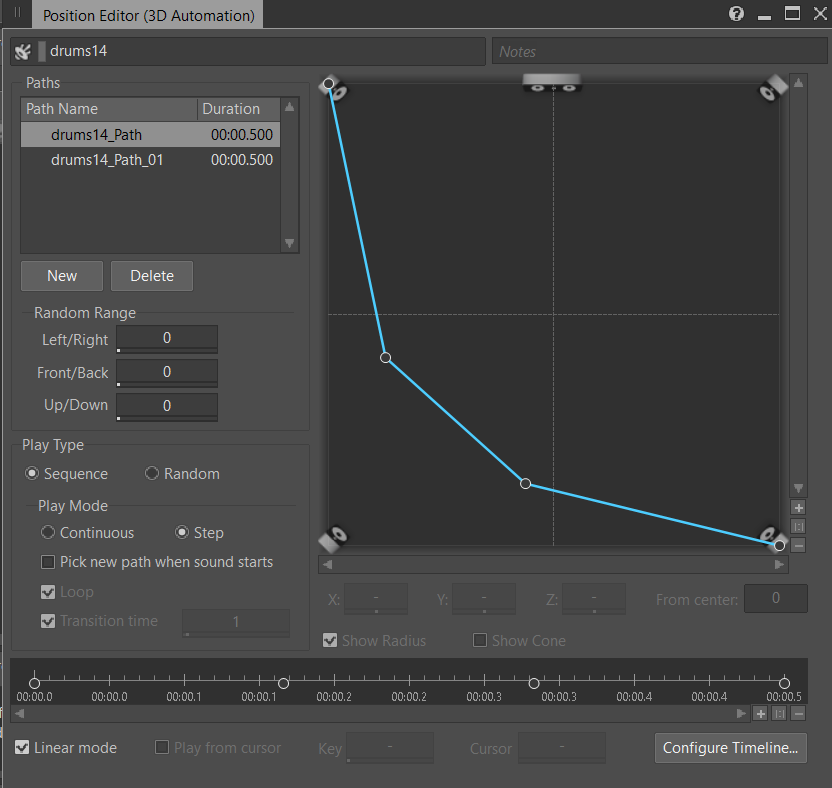Select the path point at top-left corner
The image size is (832, 788).
(x=328, y=83)
